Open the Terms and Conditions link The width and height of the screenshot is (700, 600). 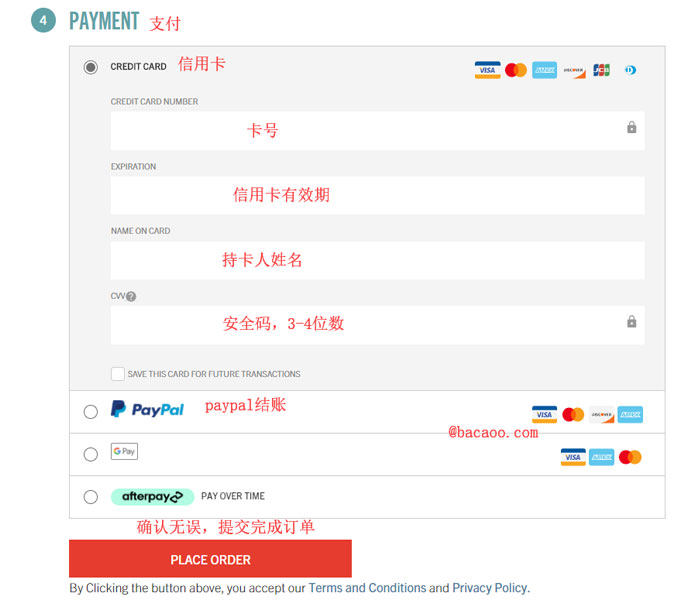(367, 588)
